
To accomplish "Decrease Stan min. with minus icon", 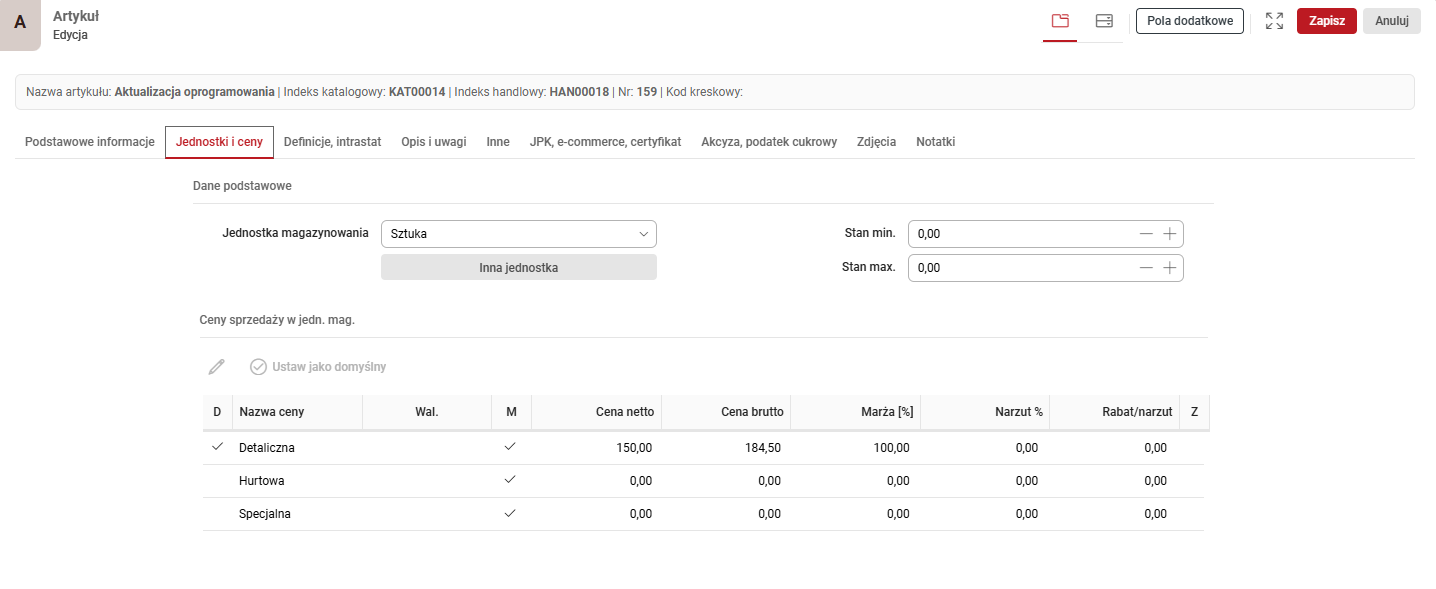I will point(1146,234).
